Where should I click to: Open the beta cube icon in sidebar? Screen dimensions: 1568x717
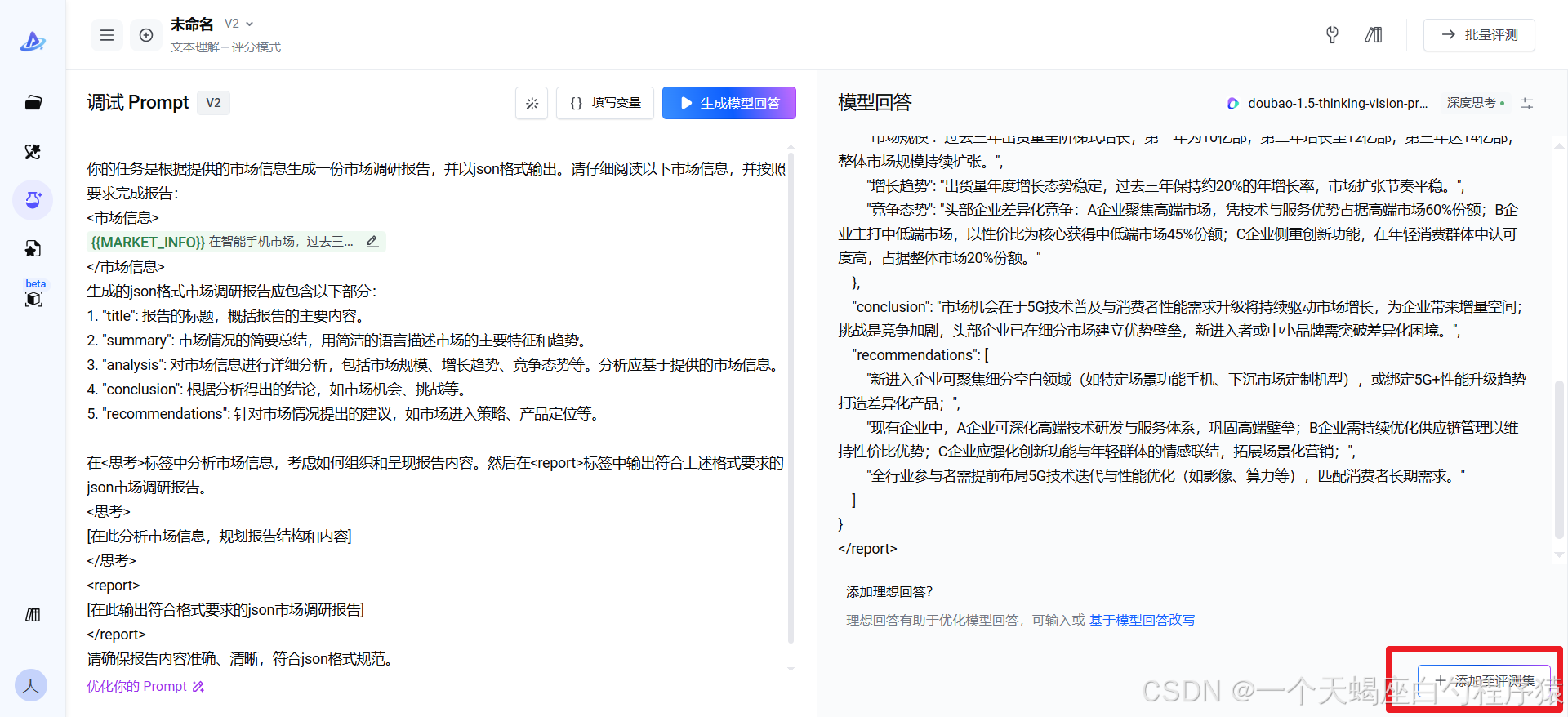tap(33, 299)
